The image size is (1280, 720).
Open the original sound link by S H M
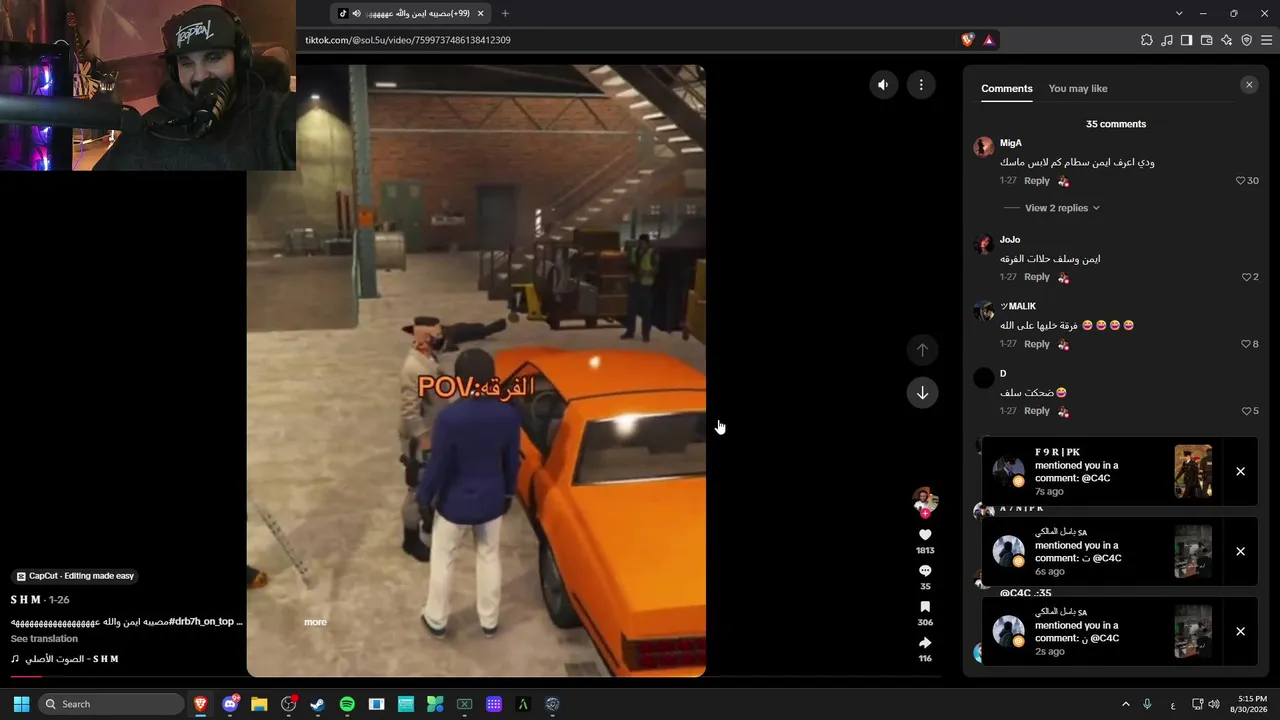point(65,659)
